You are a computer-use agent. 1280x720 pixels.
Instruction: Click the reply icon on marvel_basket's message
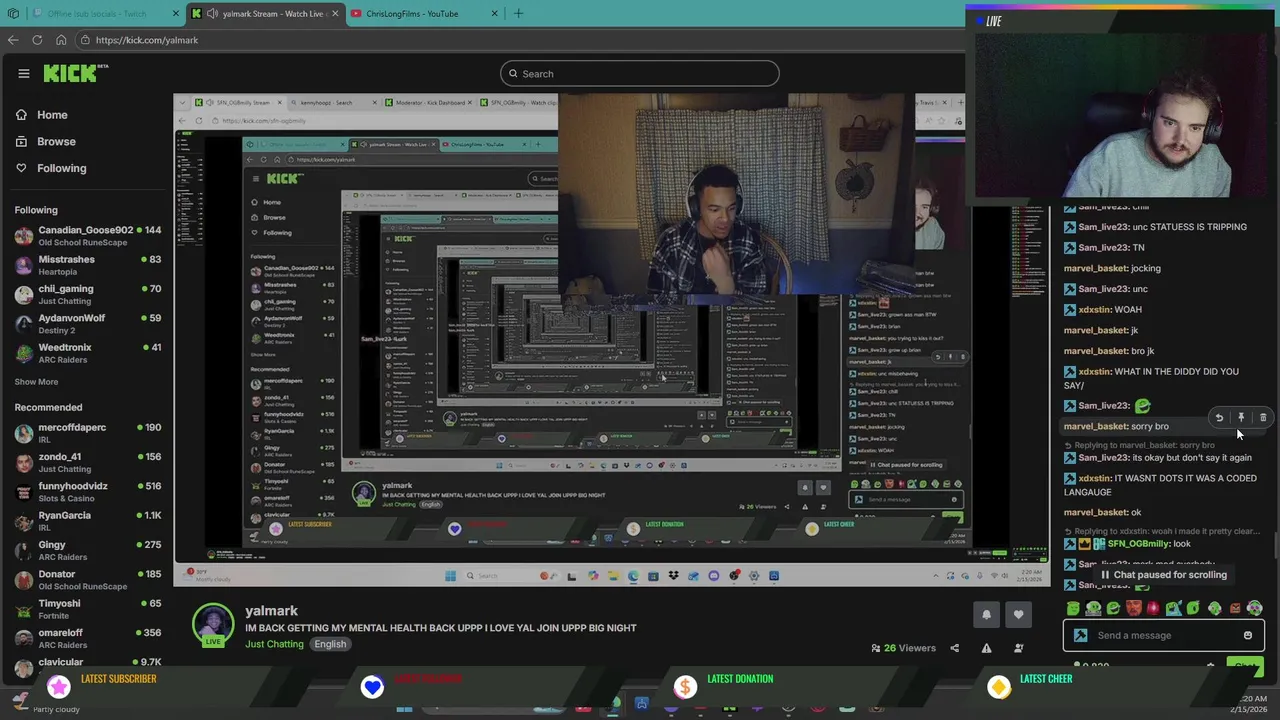(1219, 418)
